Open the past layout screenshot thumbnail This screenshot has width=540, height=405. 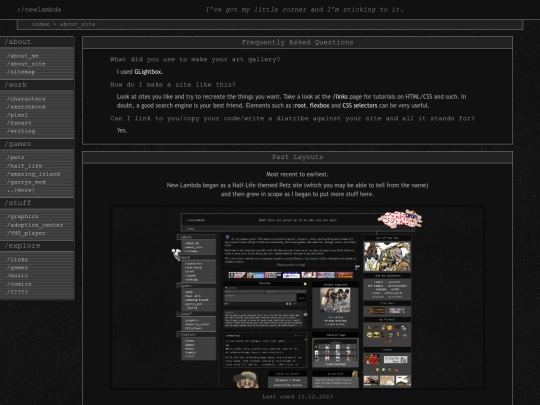click(297, 298)
